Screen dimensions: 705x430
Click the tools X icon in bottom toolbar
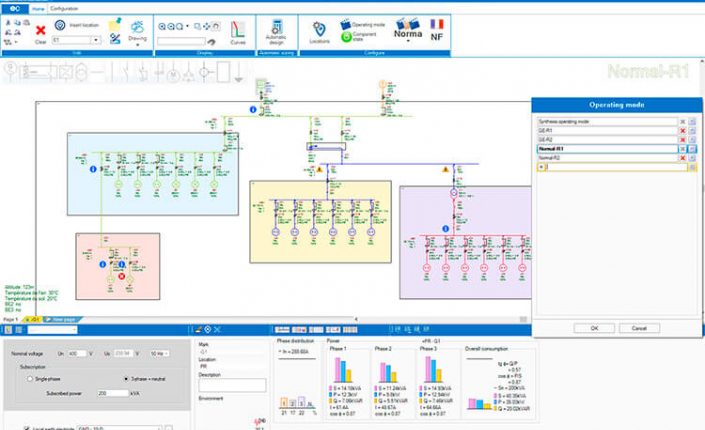(x=217, y=330)
